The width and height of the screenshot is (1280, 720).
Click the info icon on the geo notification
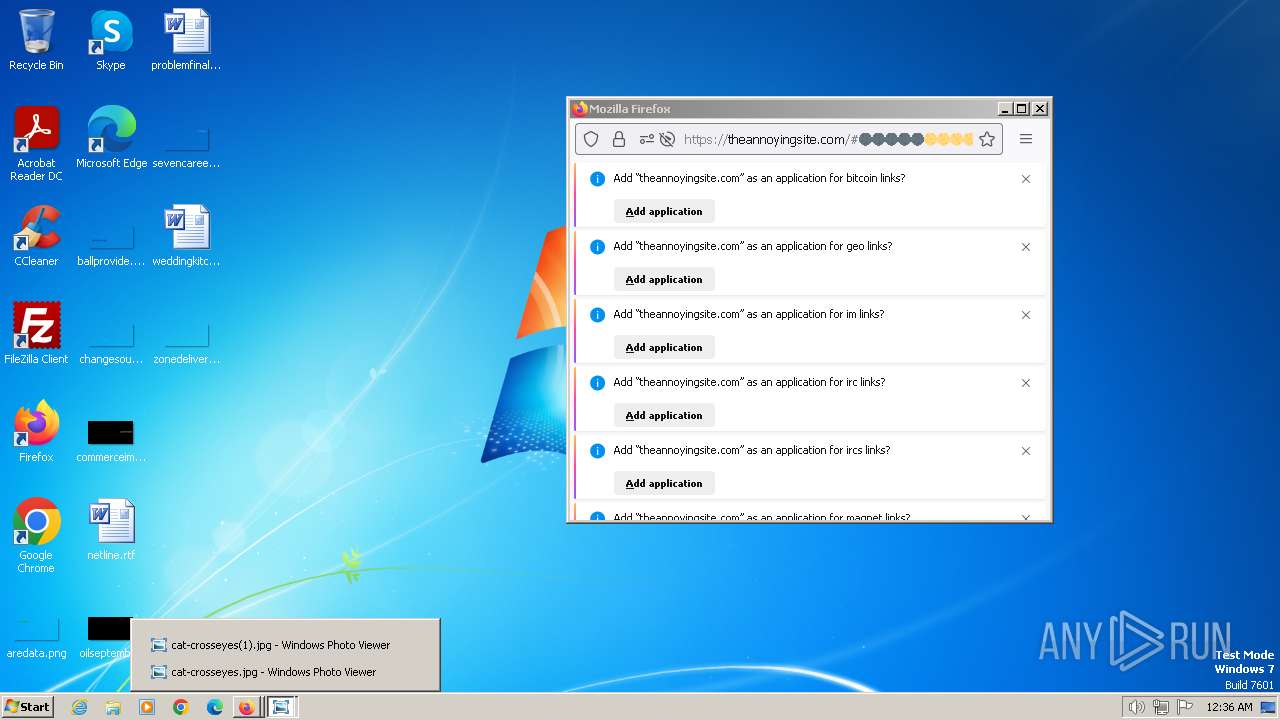point(597,247)
